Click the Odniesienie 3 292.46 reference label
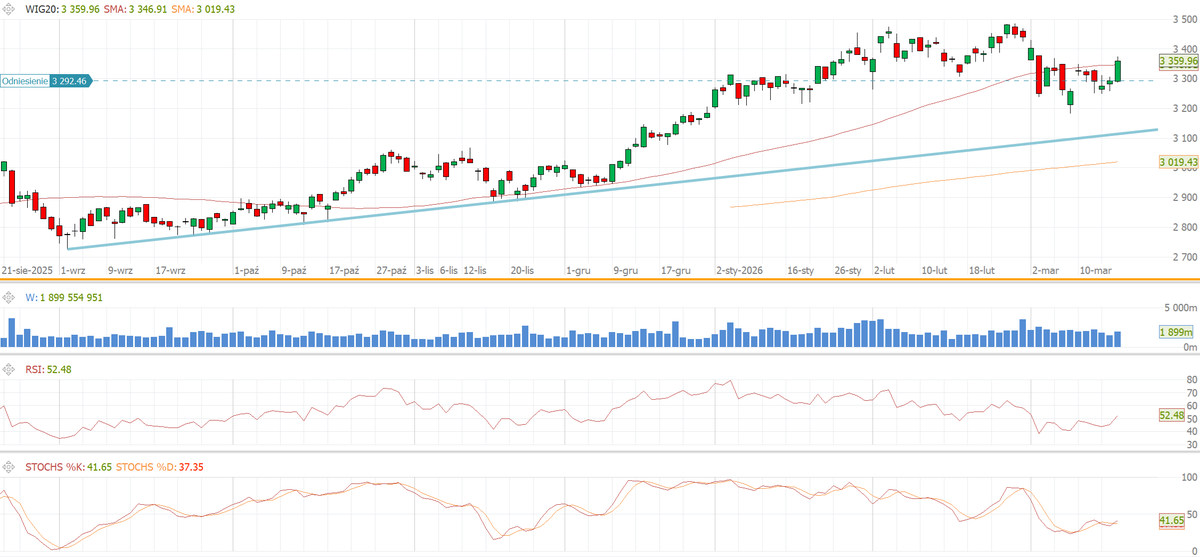Viewport: 1200px width, 557px height. pyautogui.click(x=47, y=80)
